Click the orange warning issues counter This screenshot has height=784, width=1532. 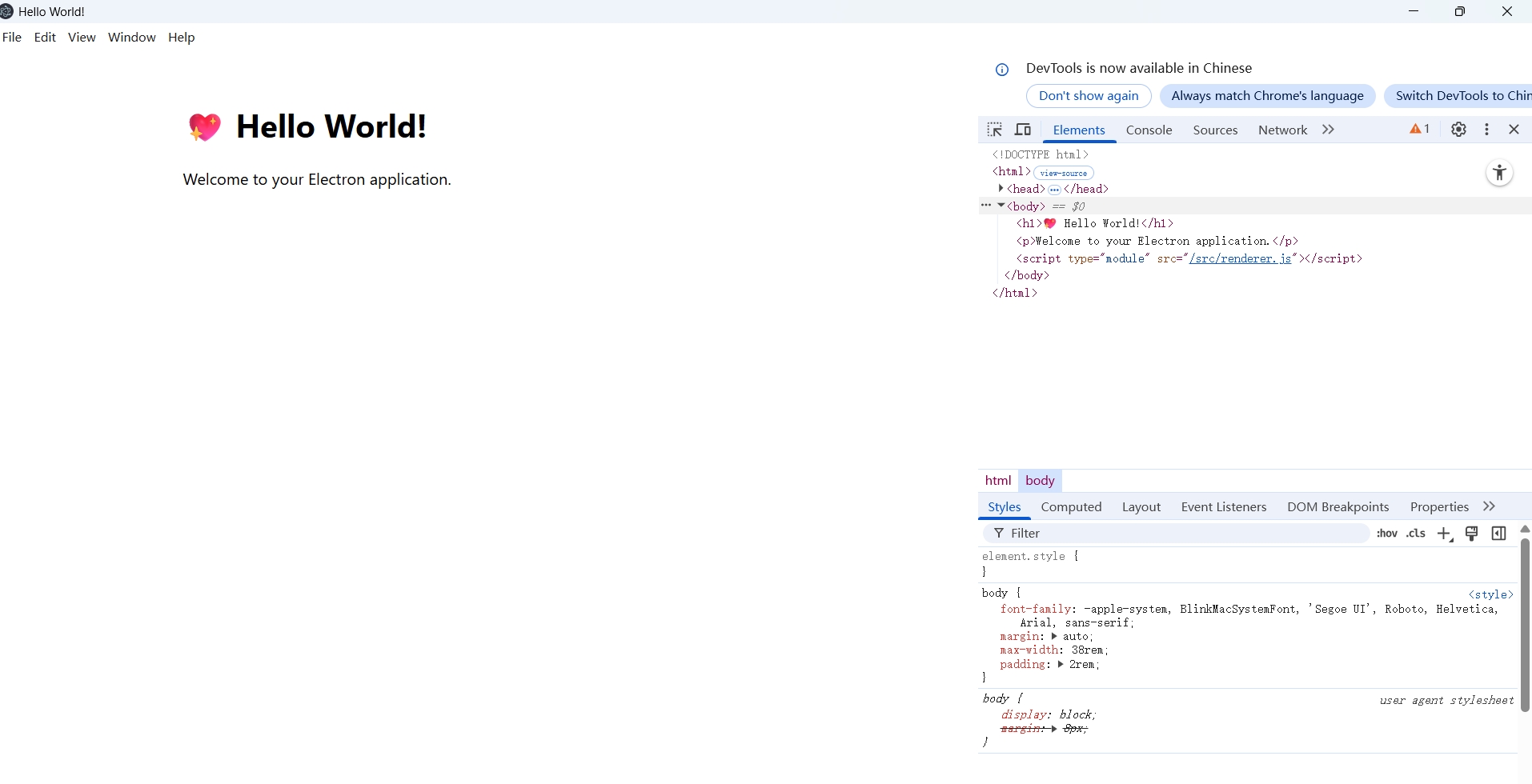[x=1419, y=130]
